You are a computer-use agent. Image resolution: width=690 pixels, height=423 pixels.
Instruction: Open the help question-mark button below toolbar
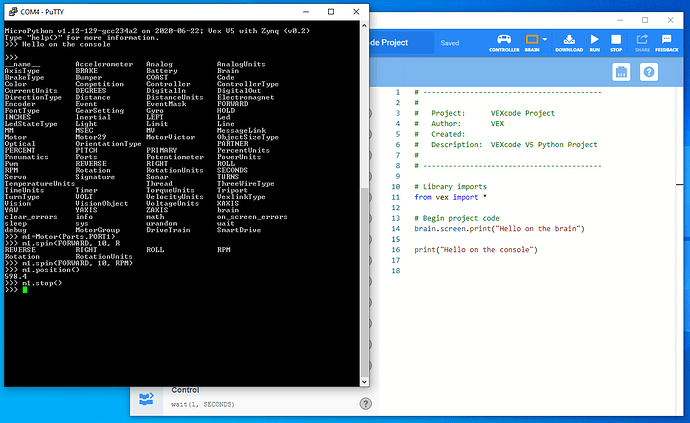coord(649,72)
